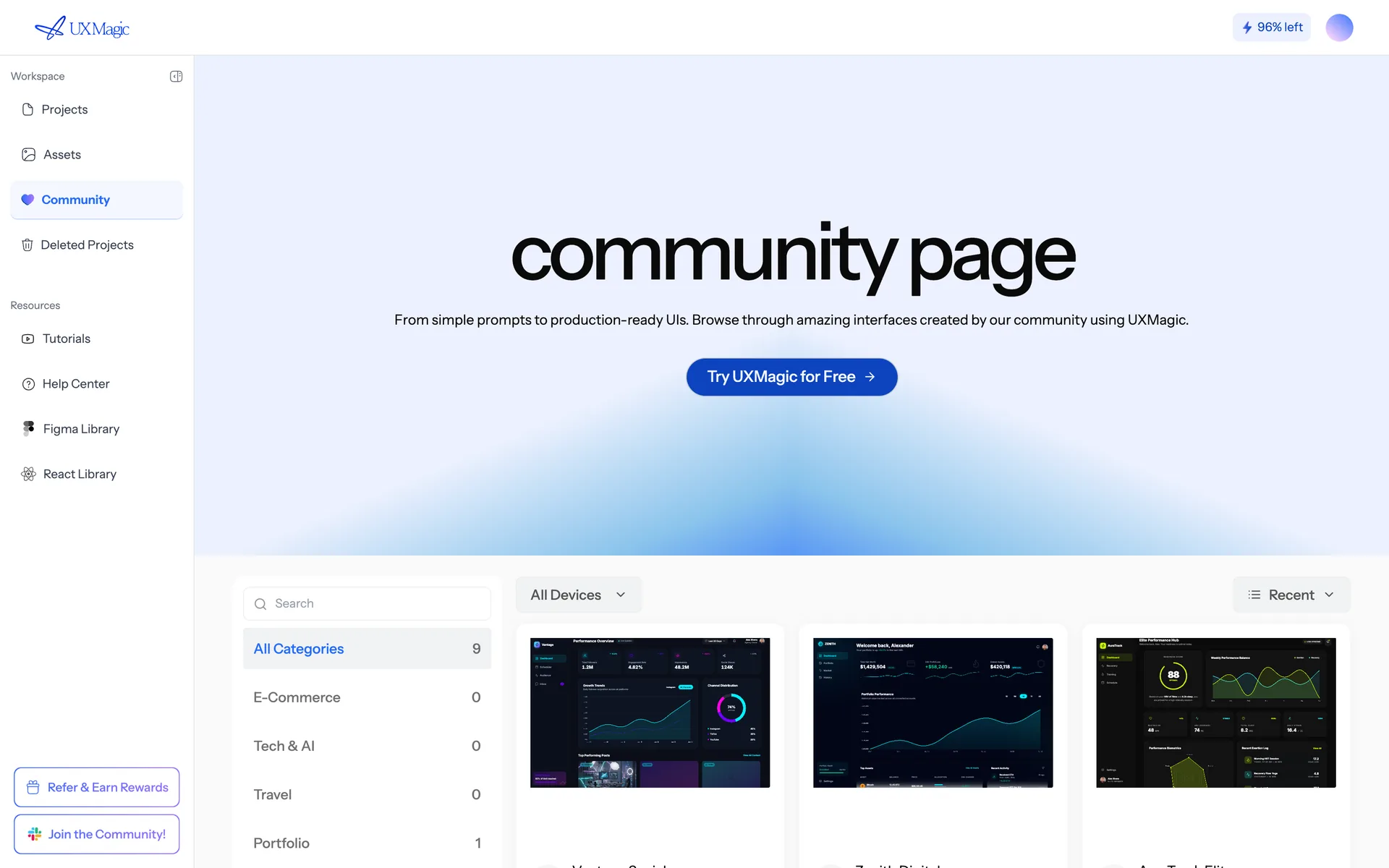Image resolution: width=1389 pixels, height=868 pixels.
Task: Open Deleted Projects
Action: click(x=96, y=245)
